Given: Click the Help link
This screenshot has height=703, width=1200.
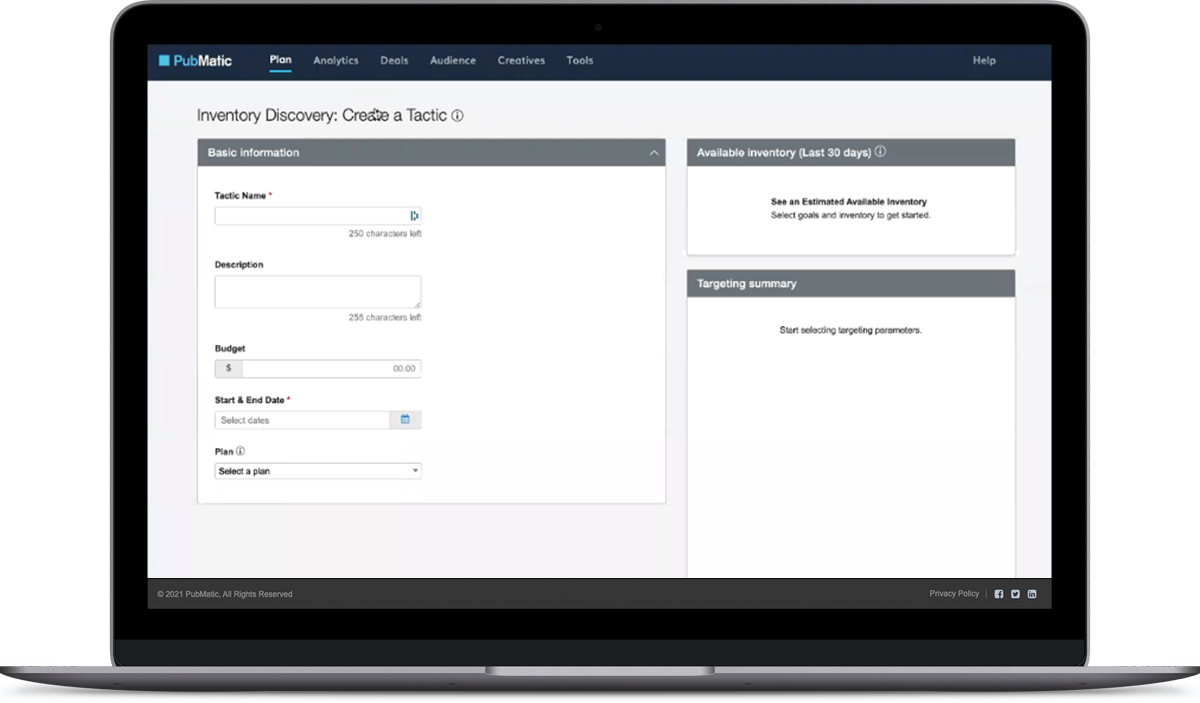Looking at the screenshot, I should tap(984, 61).
